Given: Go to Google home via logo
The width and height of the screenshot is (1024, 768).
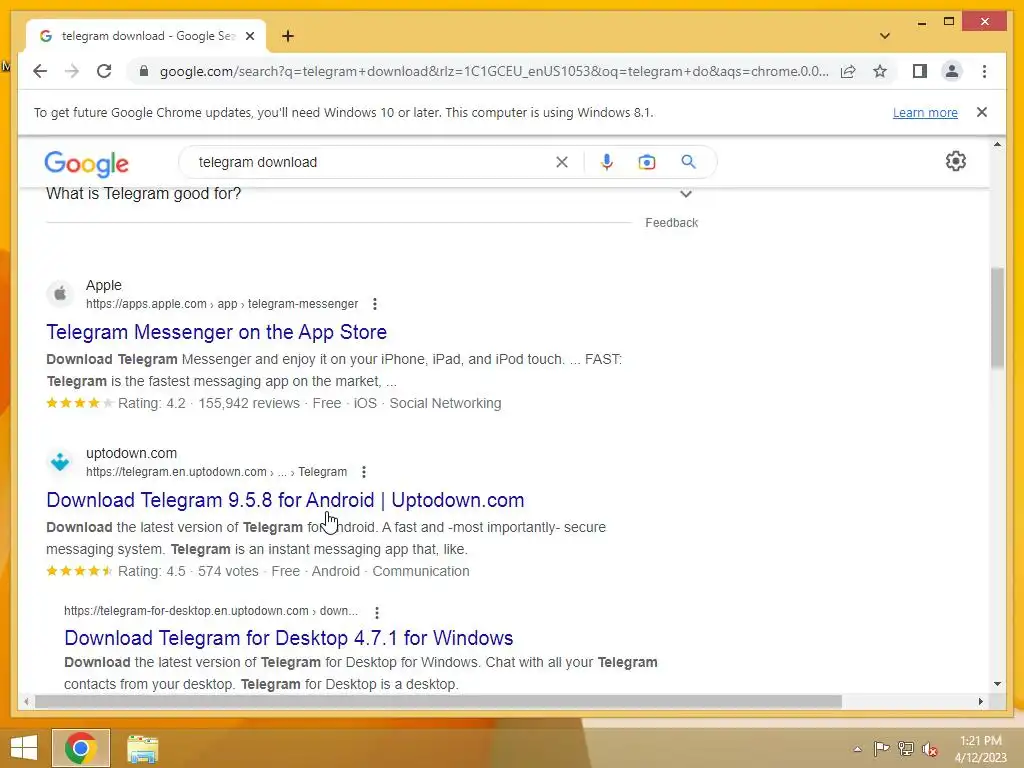Looking at the screenshot, I should click(86, 163).
